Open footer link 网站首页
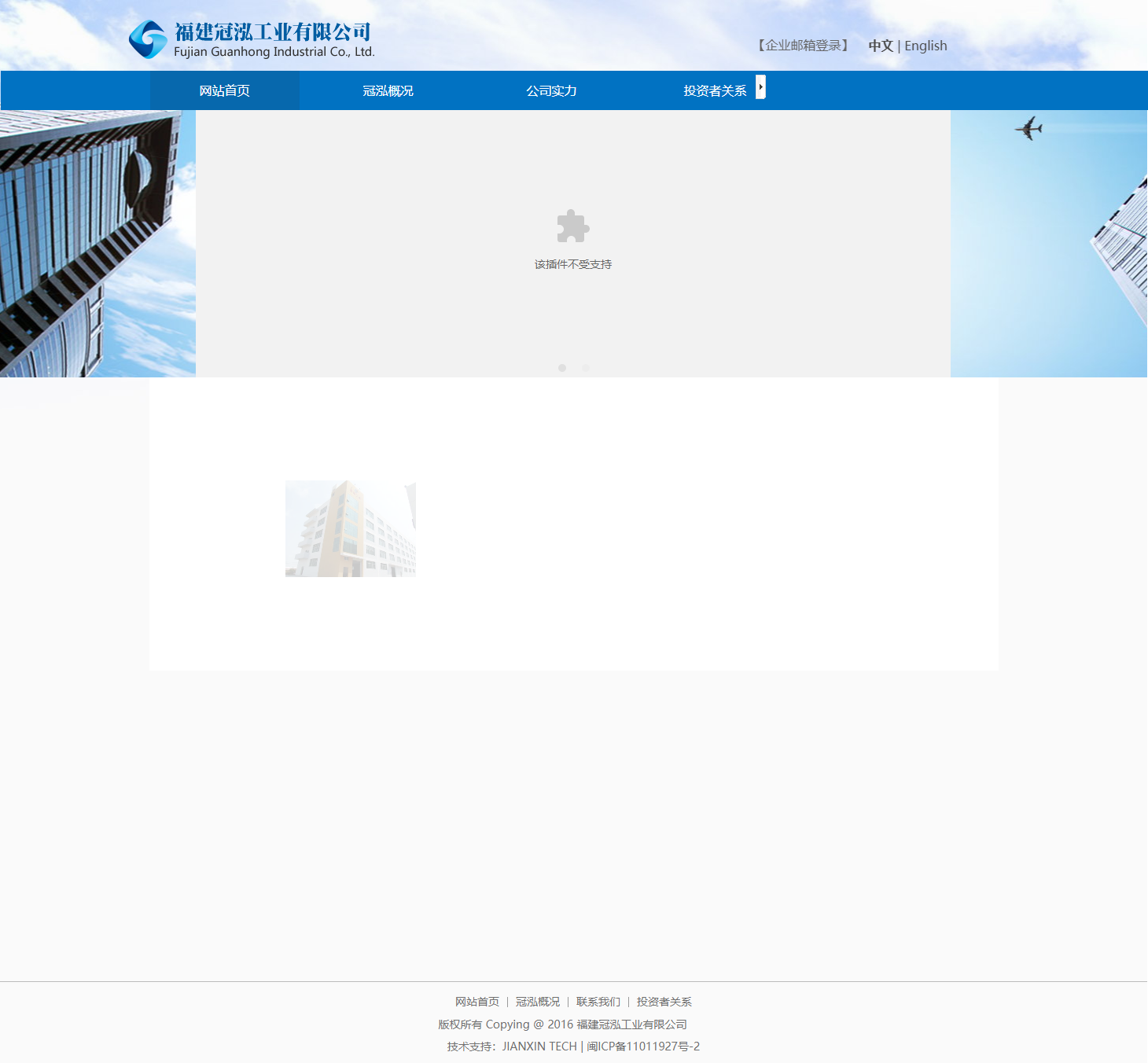The height and width of the screenshot is (1063, 1148). tap(477, 1002)
